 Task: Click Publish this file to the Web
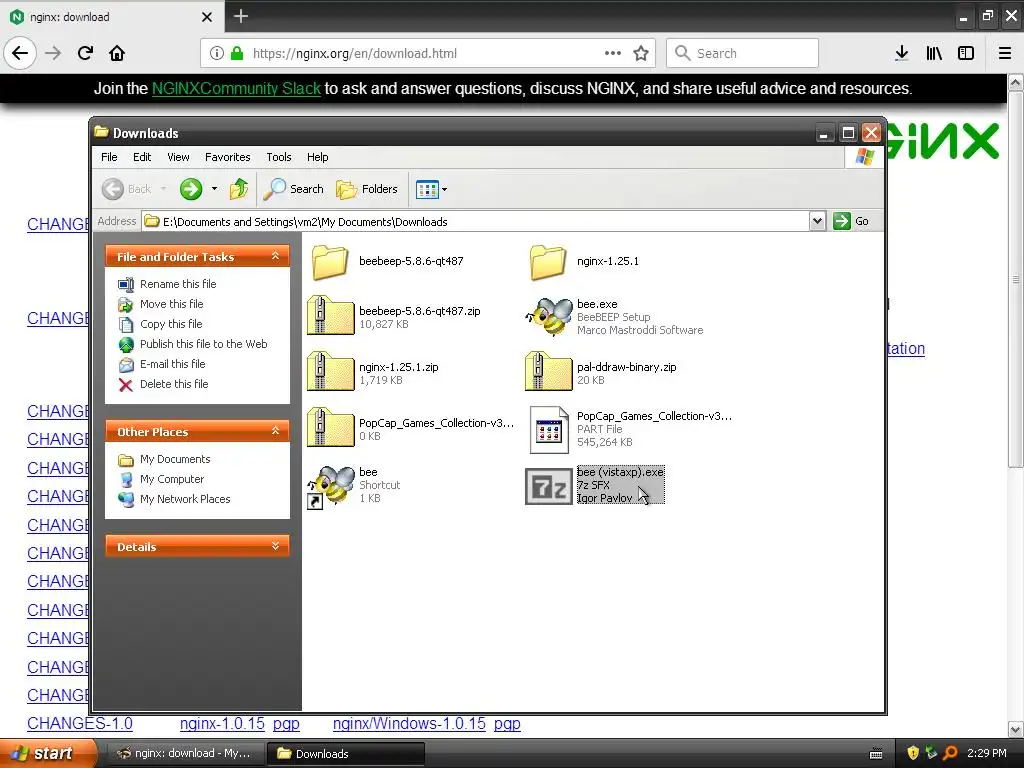pos(203,344)
